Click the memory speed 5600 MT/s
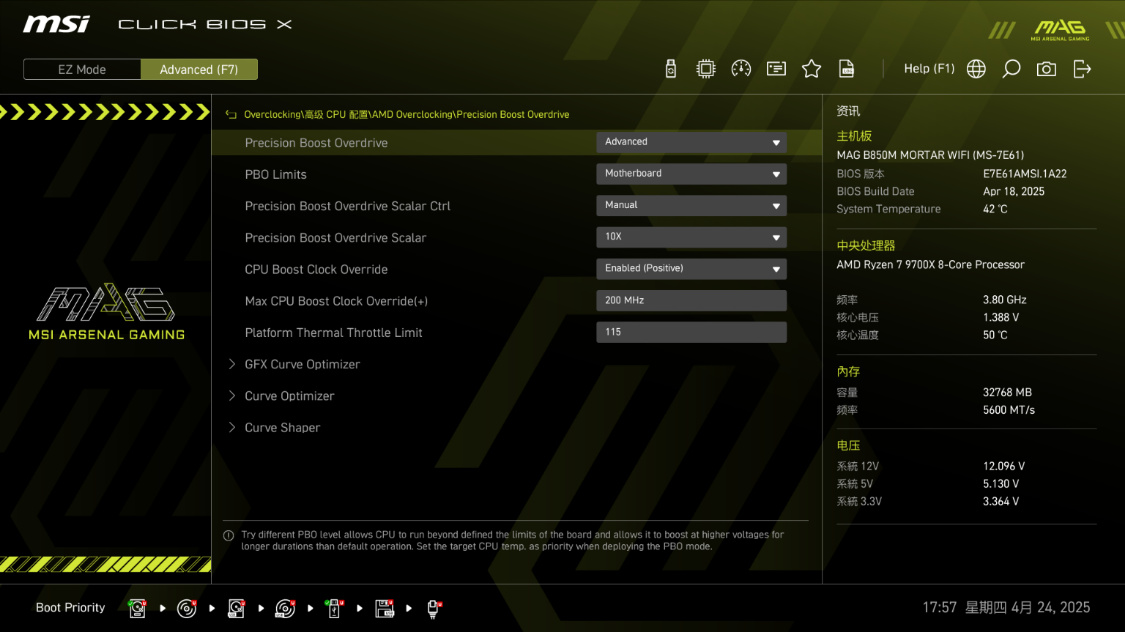 pyautogui.click(x=1009, y=410)
